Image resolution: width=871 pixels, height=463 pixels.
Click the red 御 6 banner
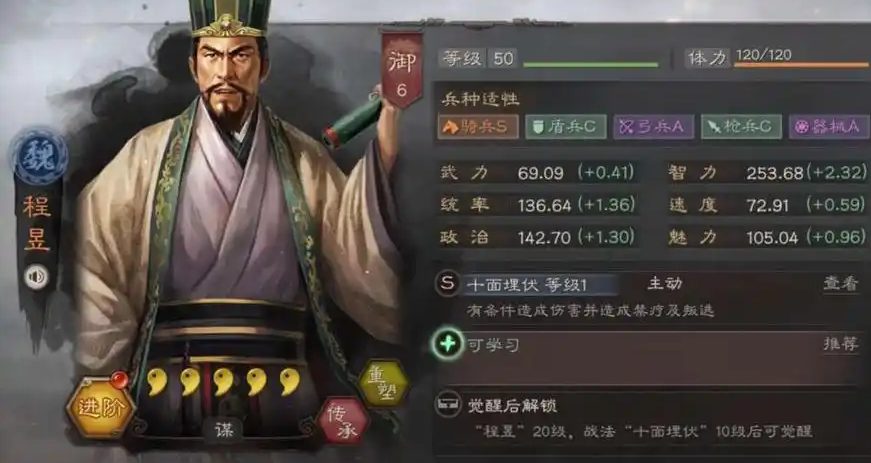click(x=402, y=68)
